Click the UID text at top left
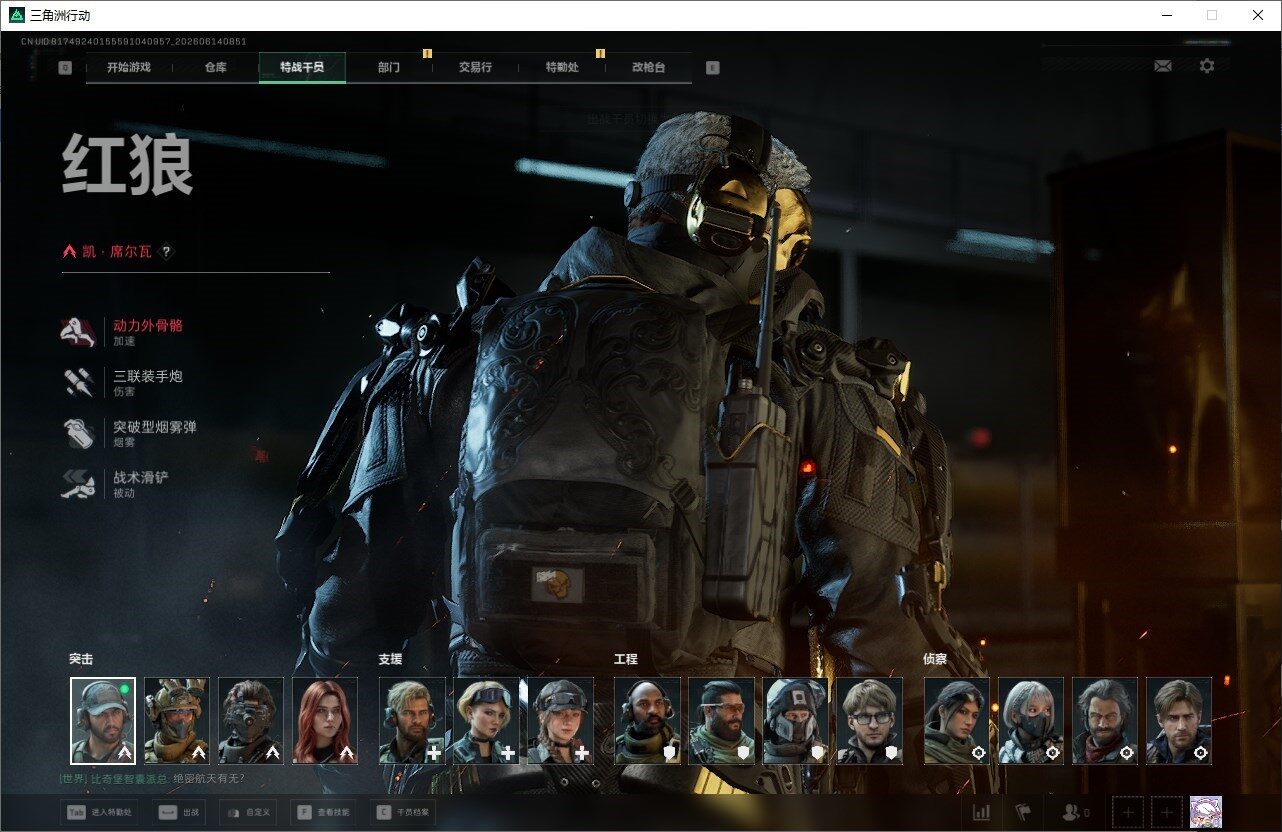 click(x=134, y=42)
